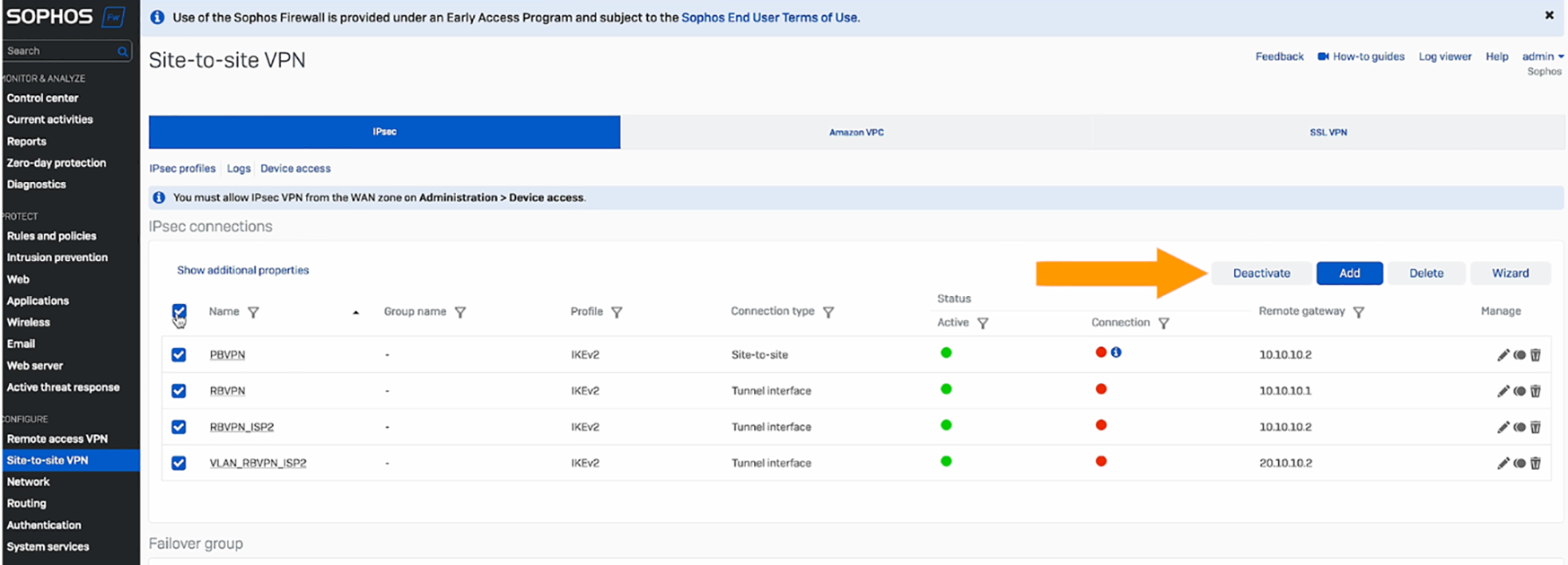This screenshot has width=1568, height=565.
Task: Click the pencil edit icon for PBVPN
Action: click(x=1502, y=355)
